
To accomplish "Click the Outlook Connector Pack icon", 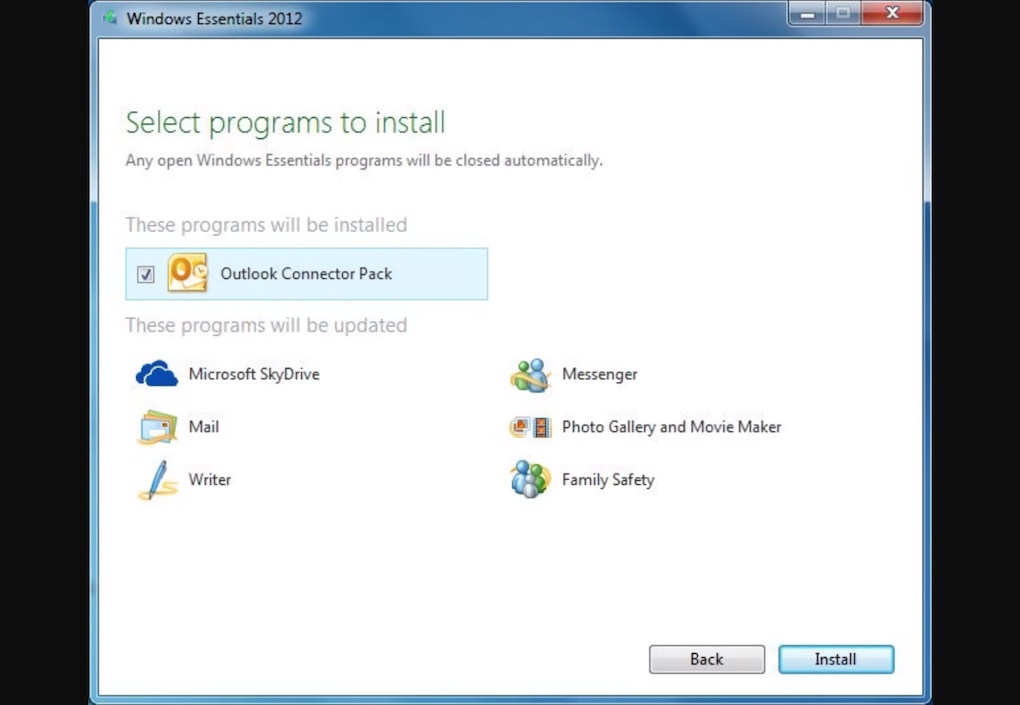I will tap(188, 273).
